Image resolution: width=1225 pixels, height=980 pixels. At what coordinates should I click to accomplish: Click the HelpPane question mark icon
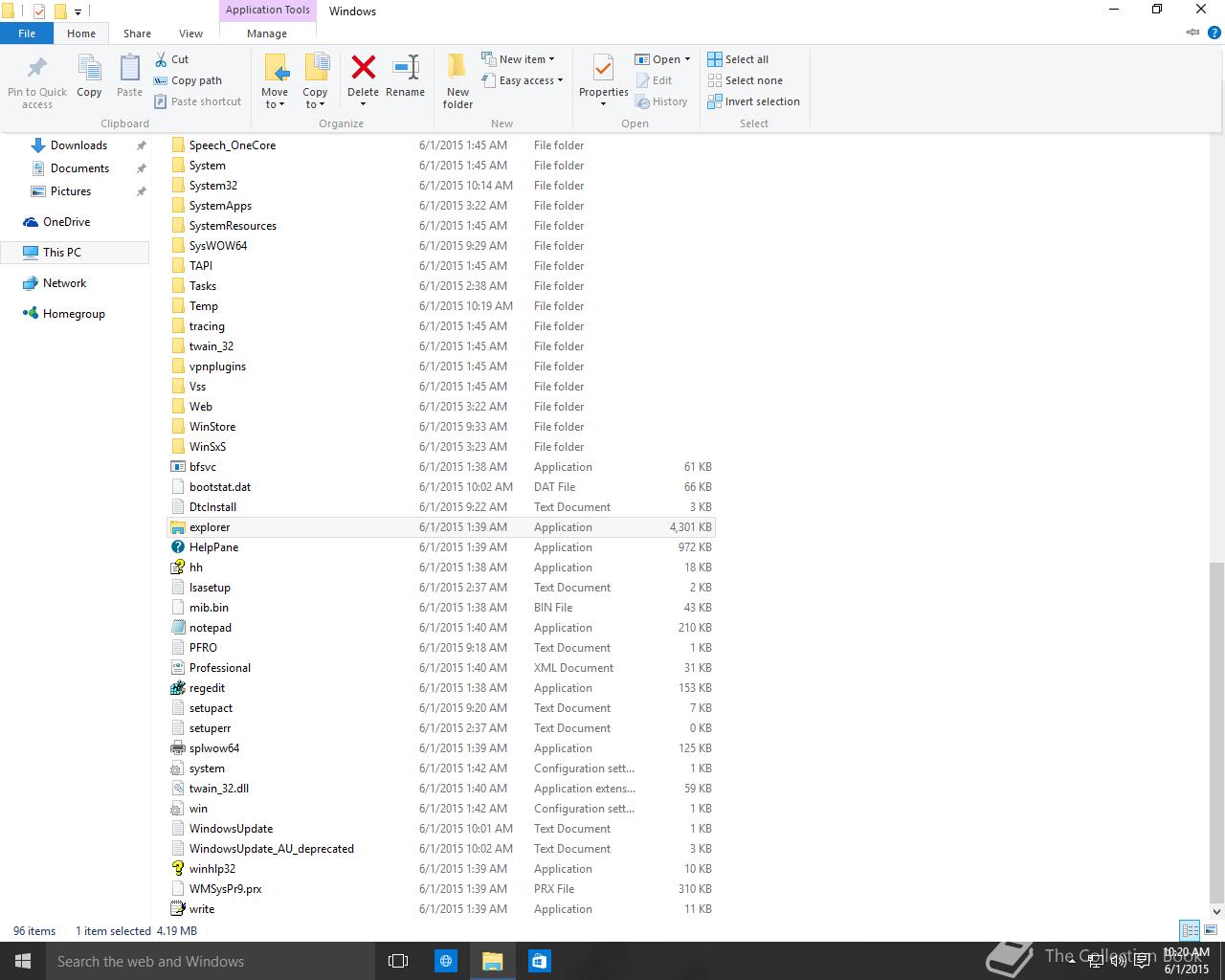177,547
